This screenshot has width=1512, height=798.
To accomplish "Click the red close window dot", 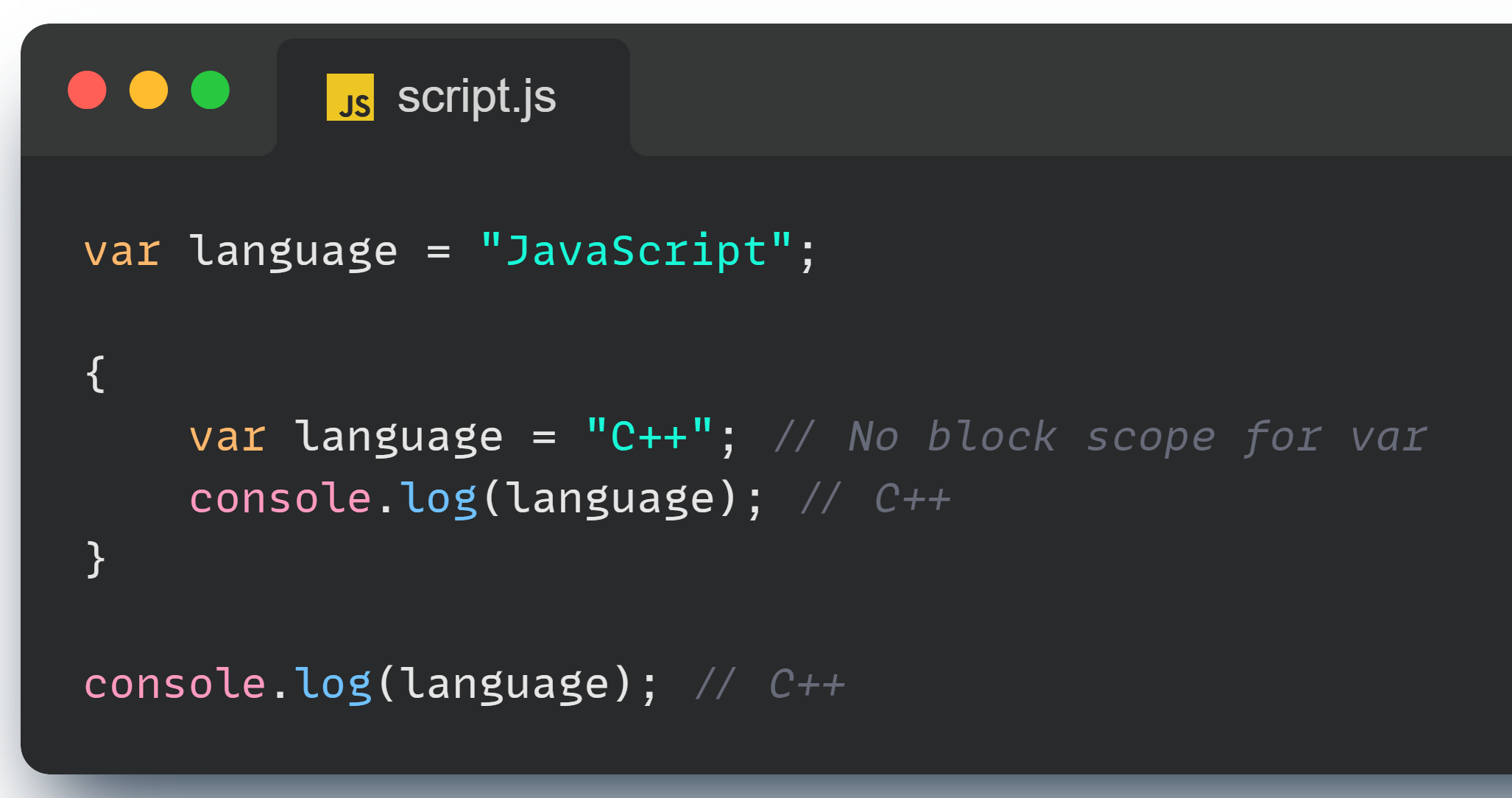I will (87, 90).
